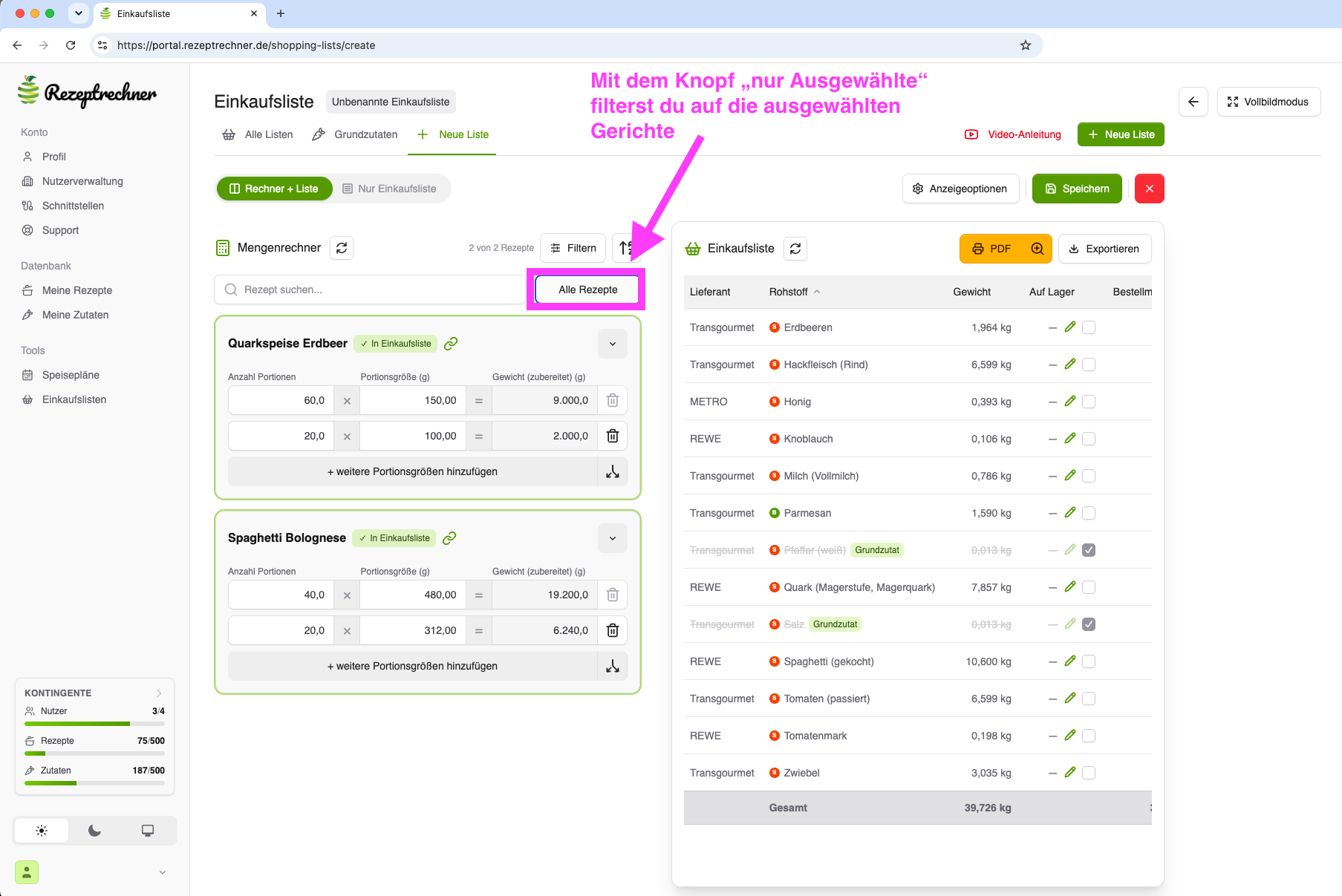Open Anzeigeoptionen settings
1342x896 pixels.
coord(960,189)
